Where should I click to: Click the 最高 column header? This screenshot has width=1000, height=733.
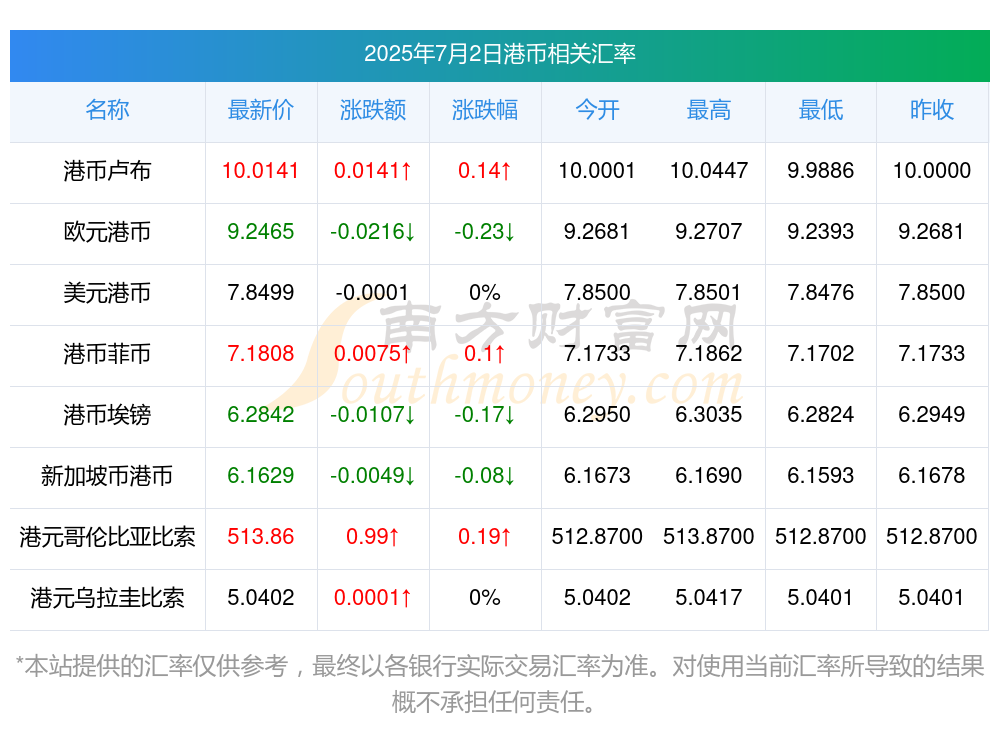(709, 110)
